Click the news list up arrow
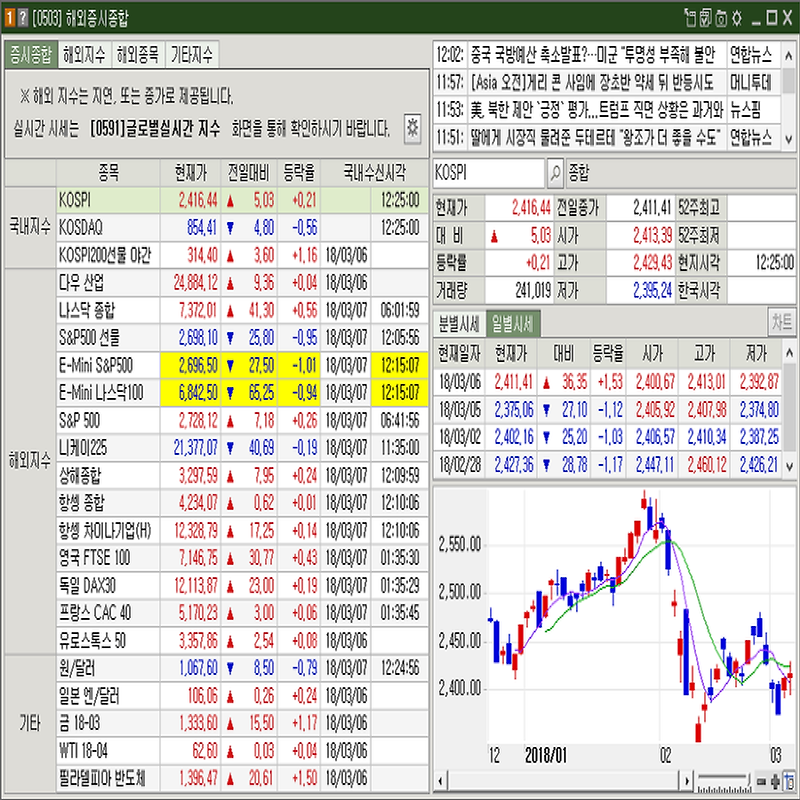 point(789,54)
